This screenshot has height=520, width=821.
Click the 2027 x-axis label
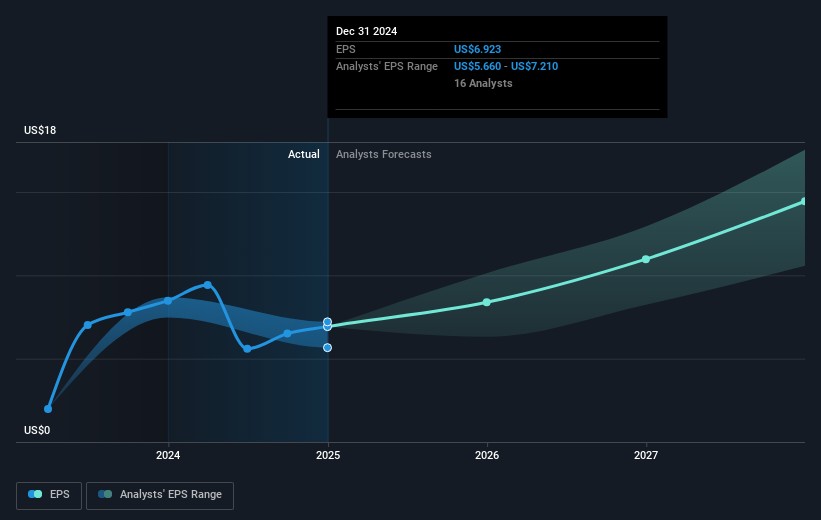tap(646, 456)
